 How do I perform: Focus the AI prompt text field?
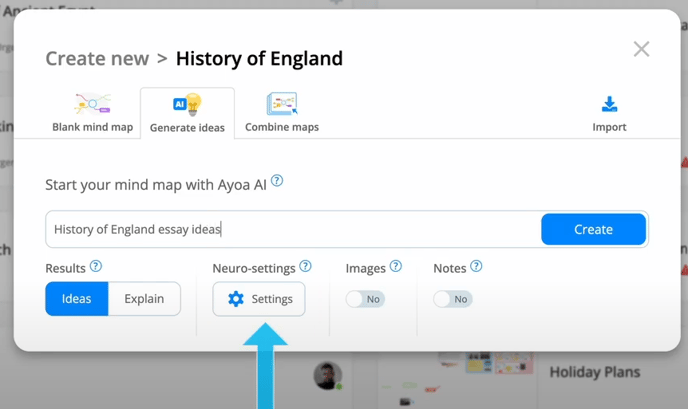[293, 229]
